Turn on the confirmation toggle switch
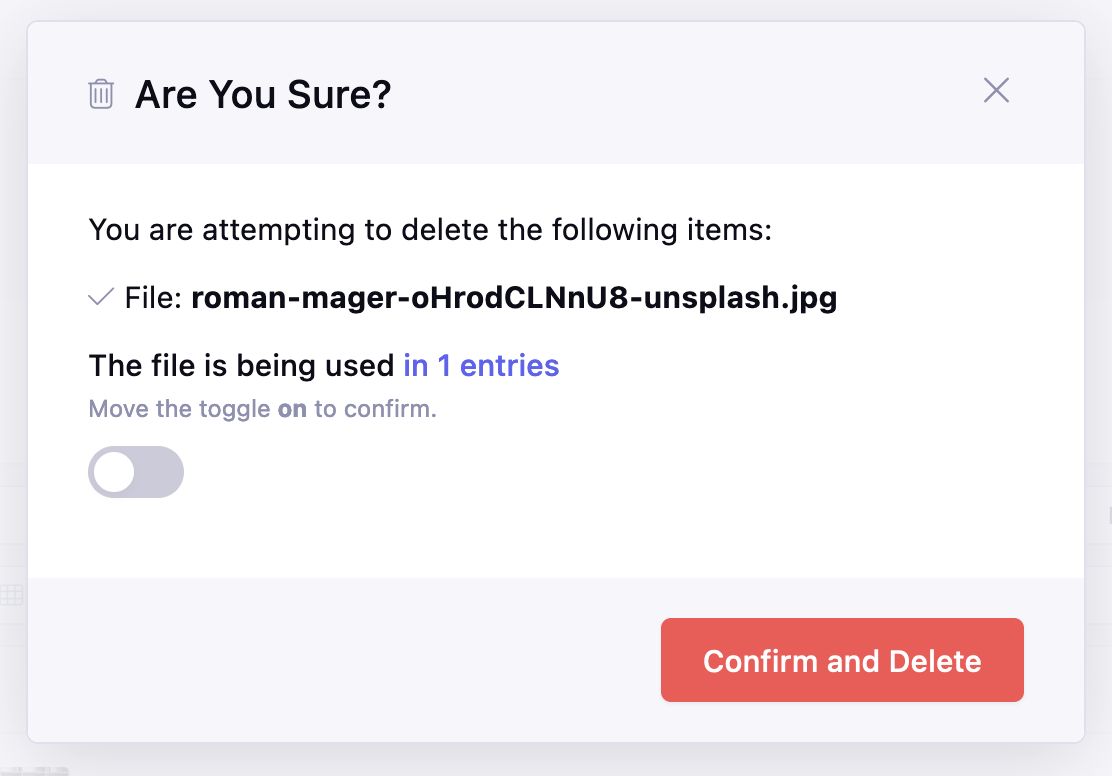 point(135,472)
